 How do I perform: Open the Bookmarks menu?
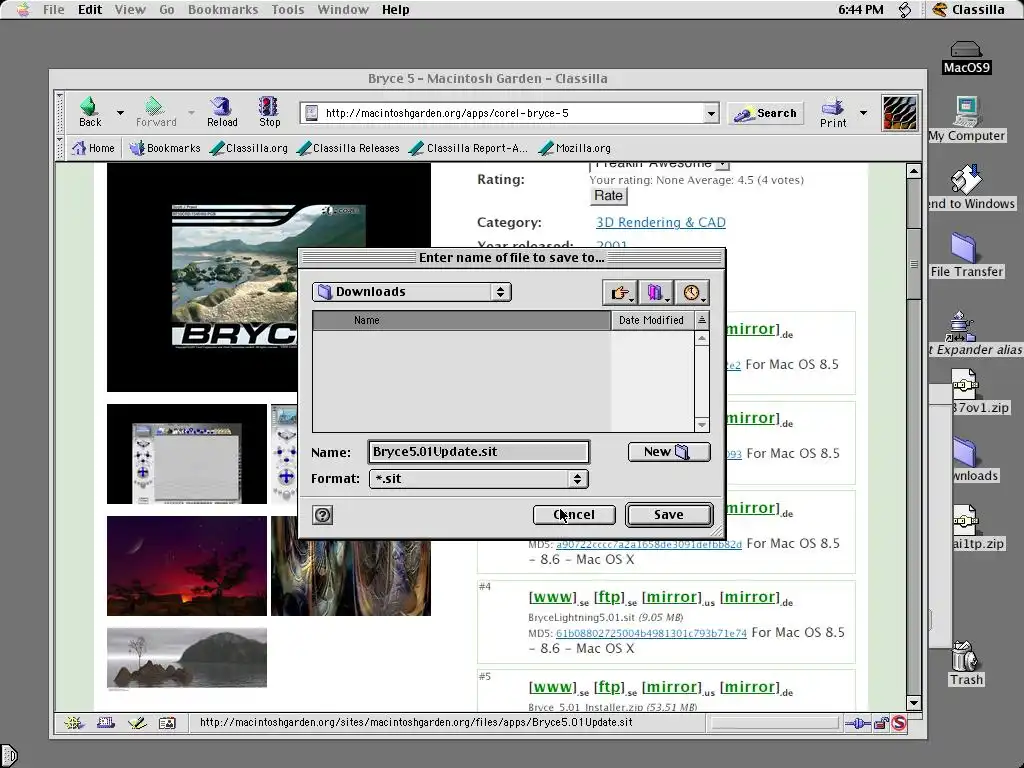[x=223, y=10]
